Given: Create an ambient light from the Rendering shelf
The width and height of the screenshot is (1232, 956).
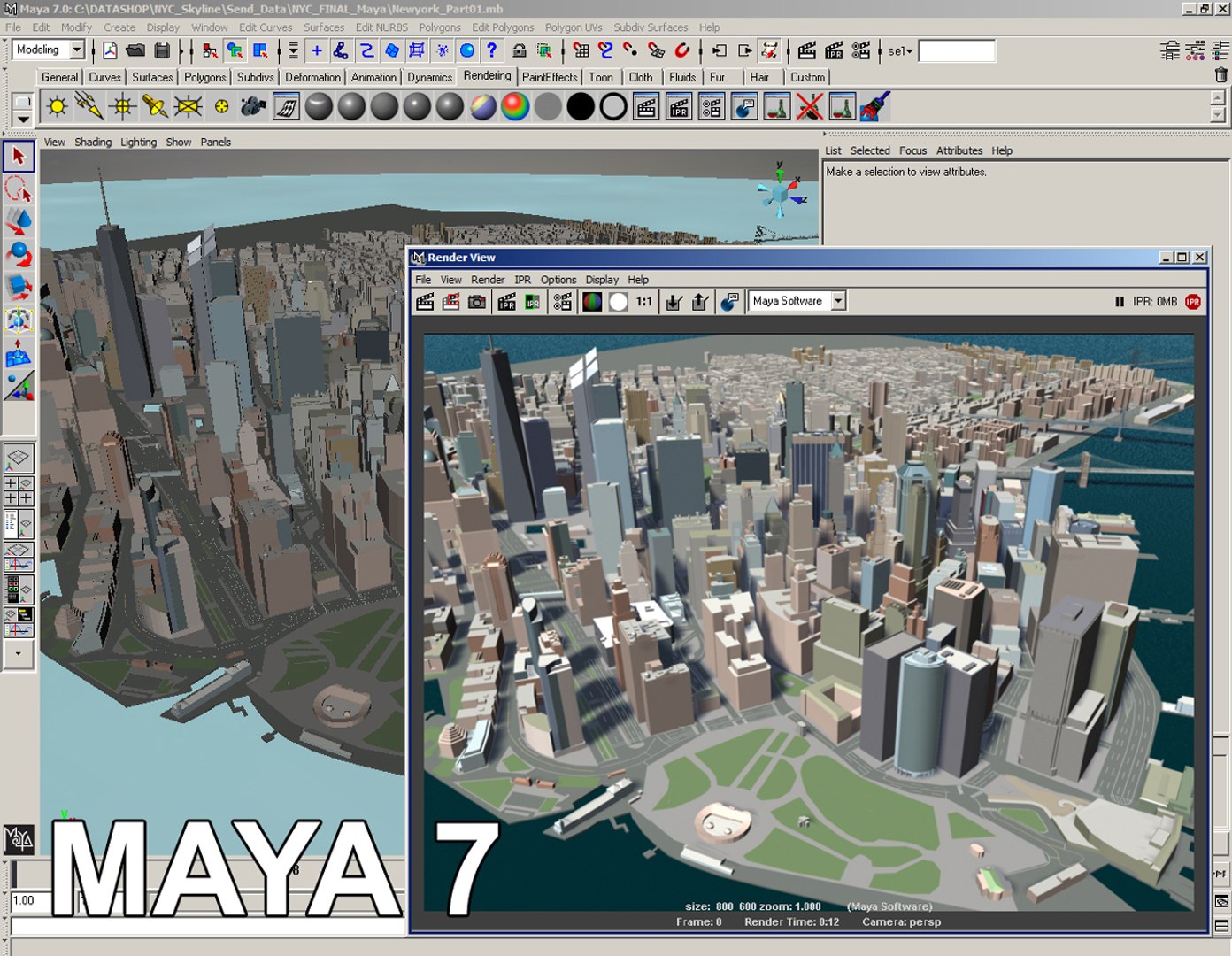Looking at the screenshot, I should pos(58,107).
